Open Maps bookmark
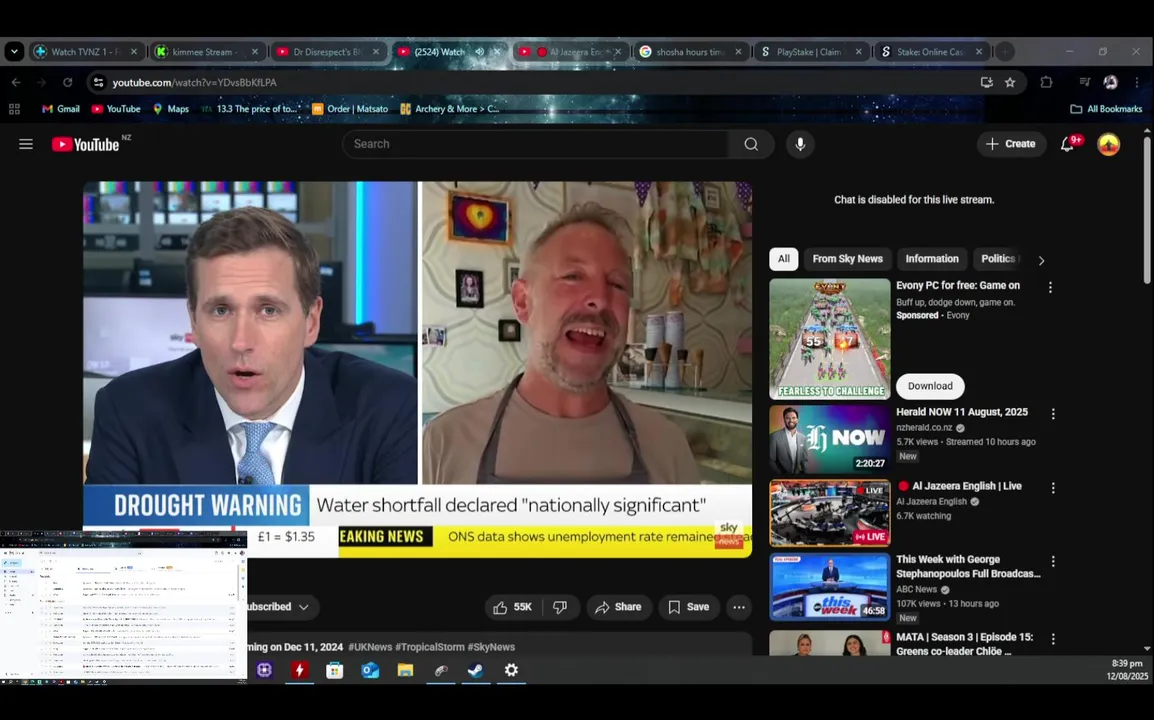Viewport: 1154px width, 720px height. pos(170,109)
